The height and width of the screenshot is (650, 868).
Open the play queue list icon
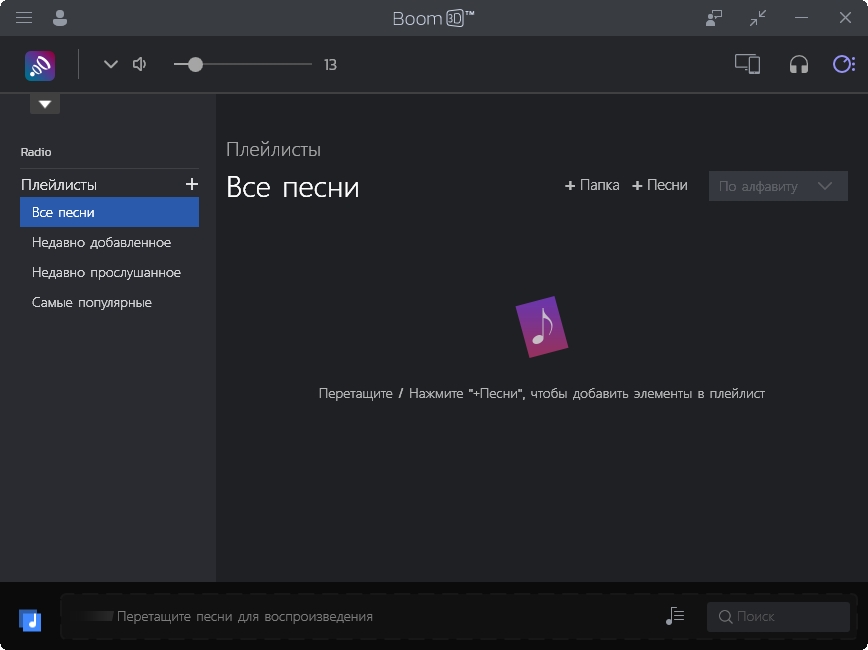coord(675,616)
